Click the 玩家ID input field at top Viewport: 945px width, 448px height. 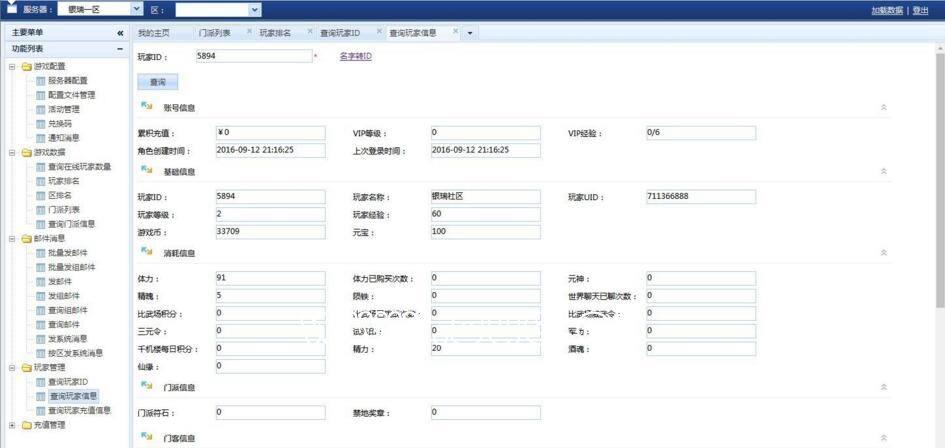pyautogui.click(x=254, y=57)
